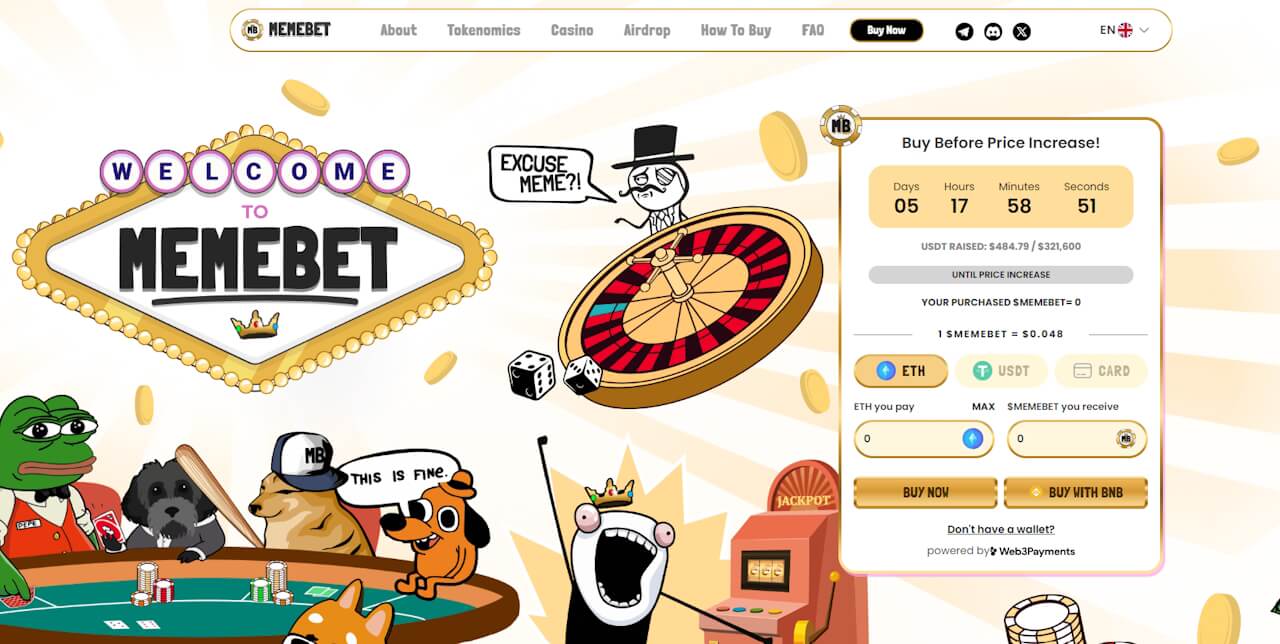Open the How To Buy page
This screenshot has height=644, width=1280.
pos(736,30)
